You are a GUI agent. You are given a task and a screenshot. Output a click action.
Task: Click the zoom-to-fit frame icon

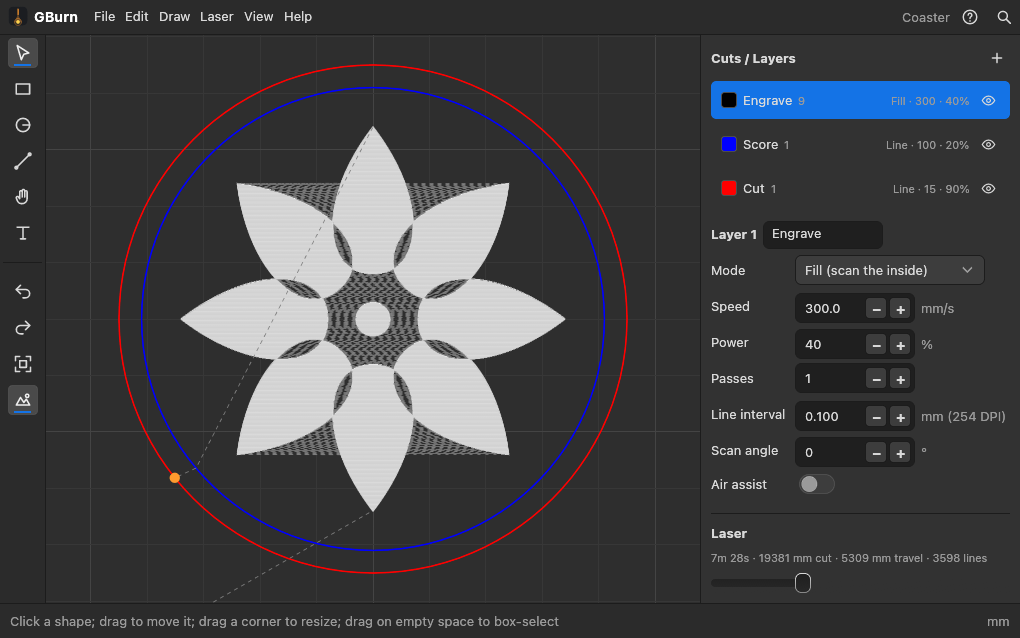(23, 364)
